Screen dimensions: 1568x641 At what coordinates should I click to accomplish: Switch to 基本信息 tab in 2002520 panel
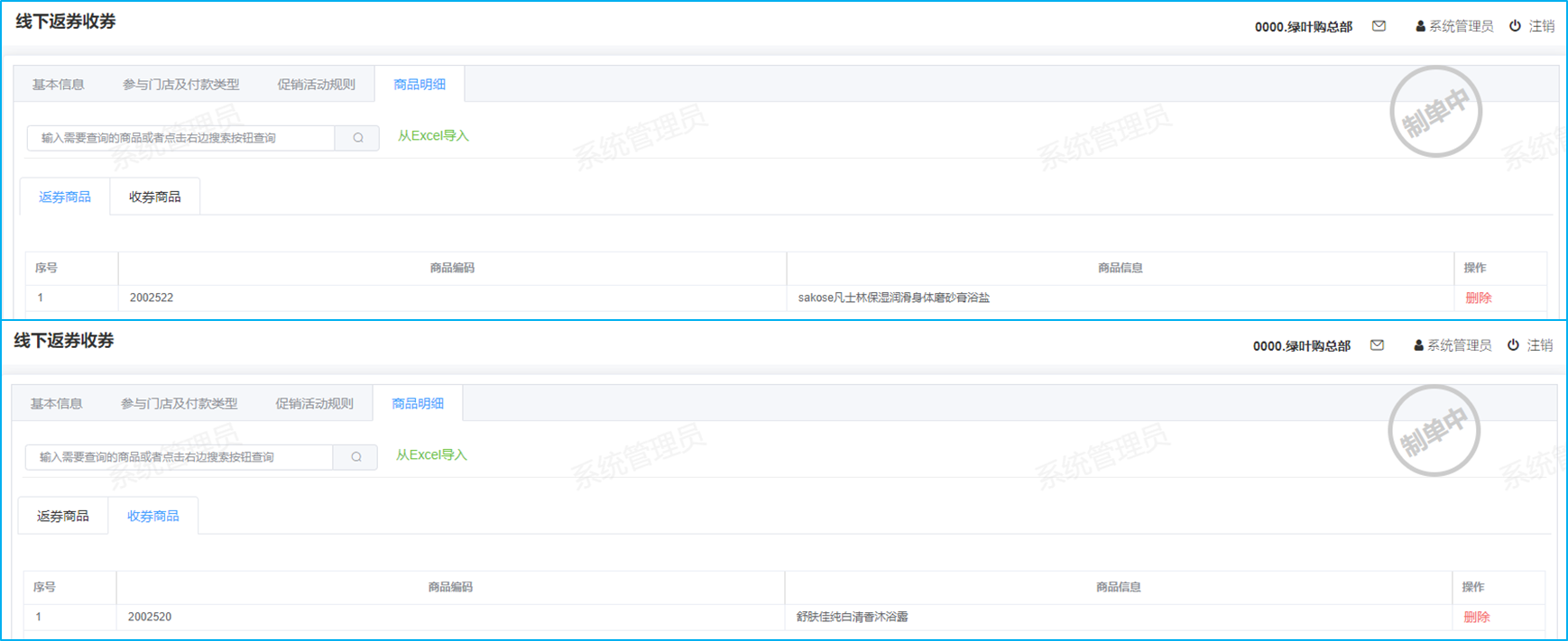point(56,404)
